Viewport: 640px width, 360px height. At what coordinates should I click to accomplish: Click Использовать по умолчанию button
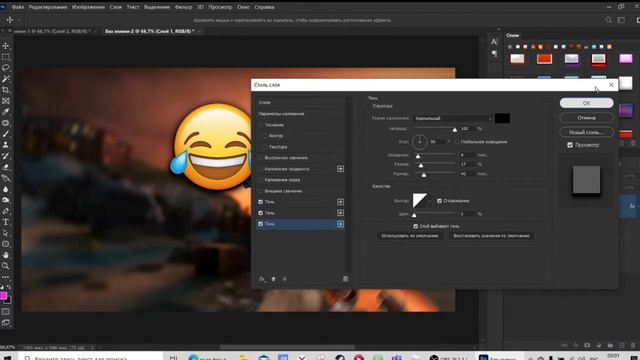coord(410,236)
